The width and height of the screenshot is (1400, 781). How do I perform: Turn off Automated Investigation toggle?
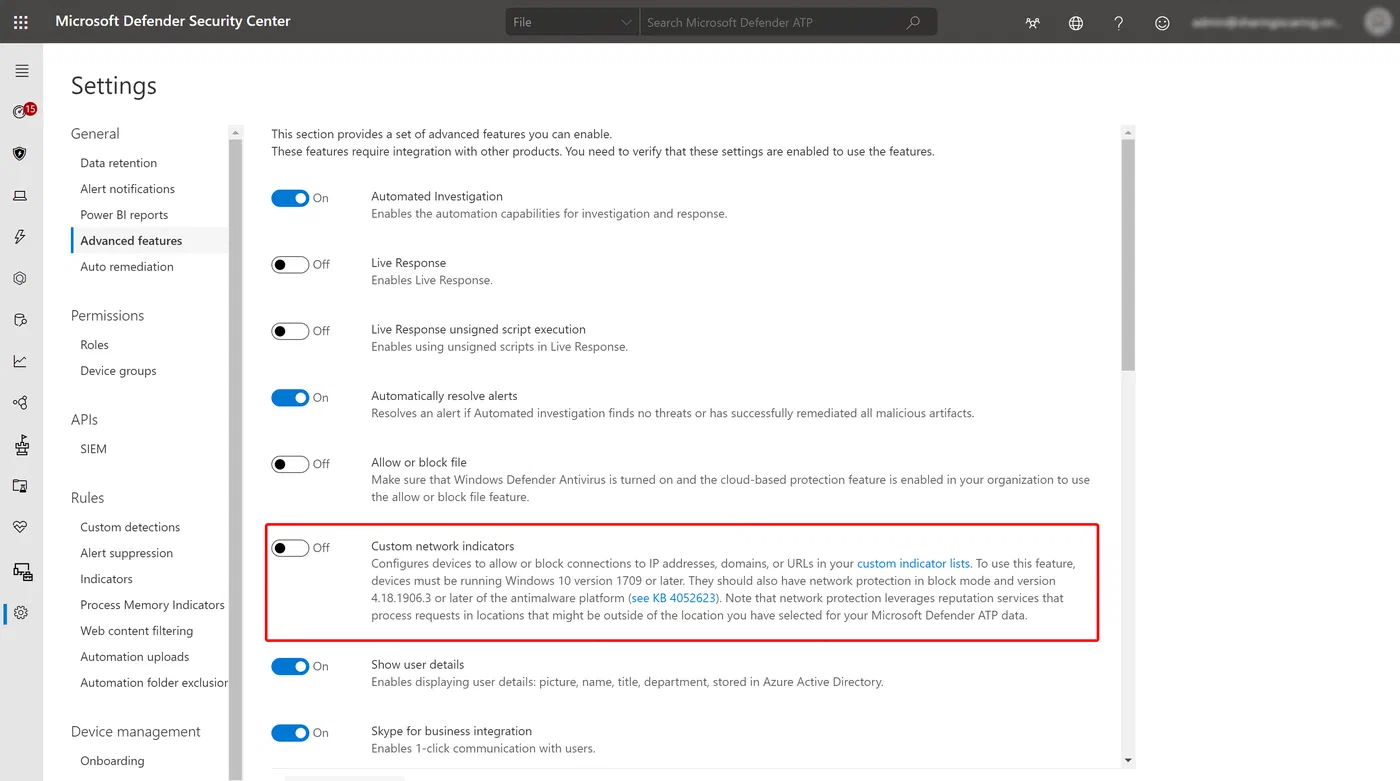(x=290, y=198)
